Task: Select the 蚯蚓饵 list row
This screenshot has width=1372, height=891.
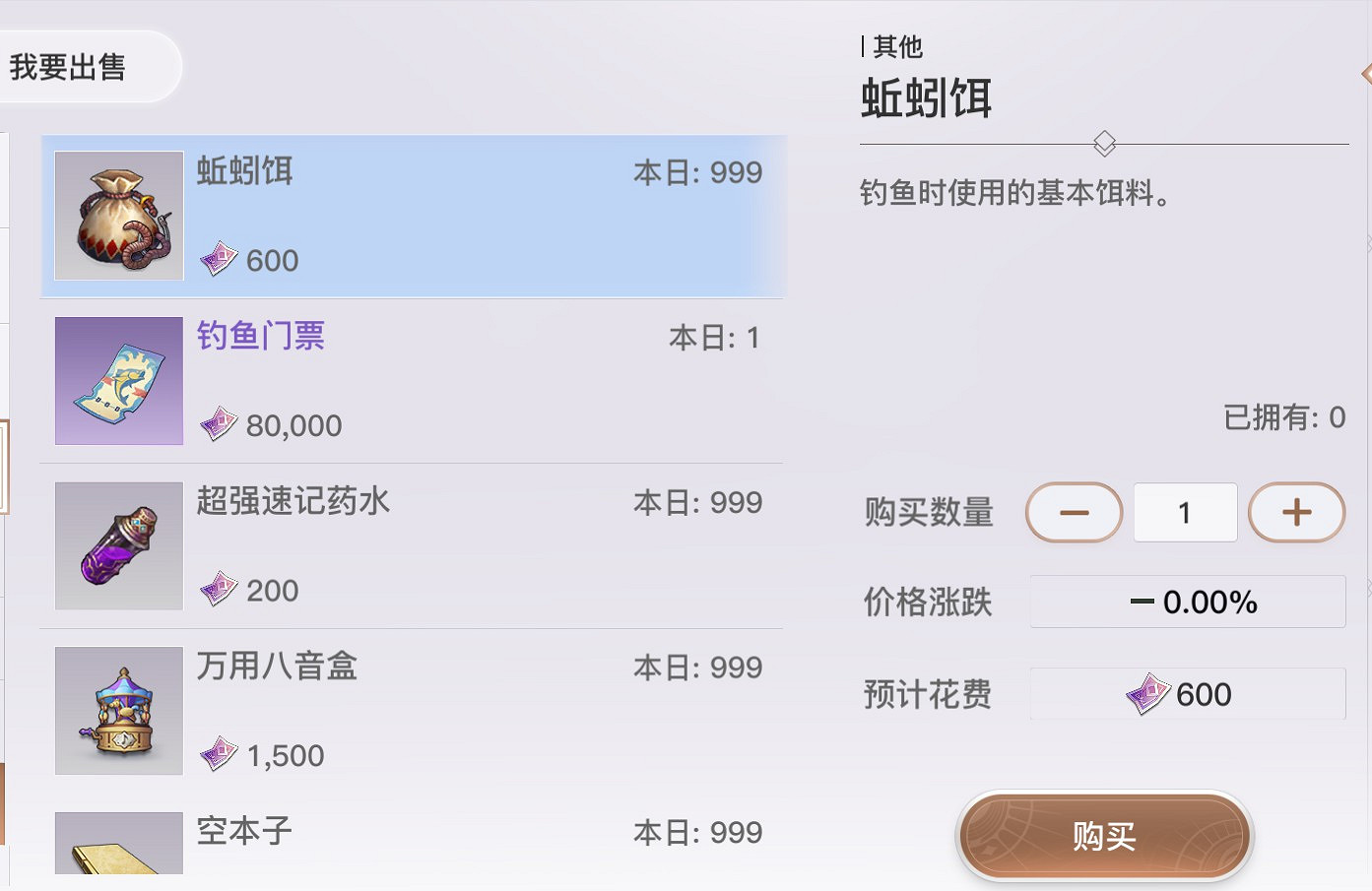Action: (414, 217)
